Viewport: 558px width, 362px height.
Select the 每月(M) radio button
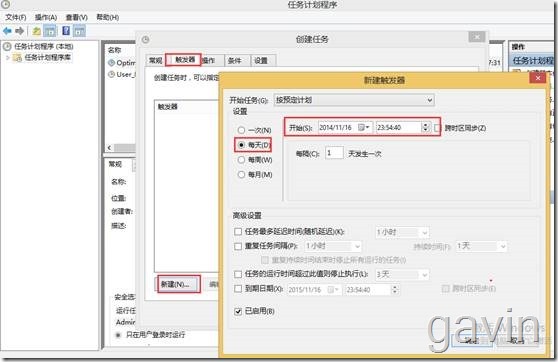[x=241, y=174]
